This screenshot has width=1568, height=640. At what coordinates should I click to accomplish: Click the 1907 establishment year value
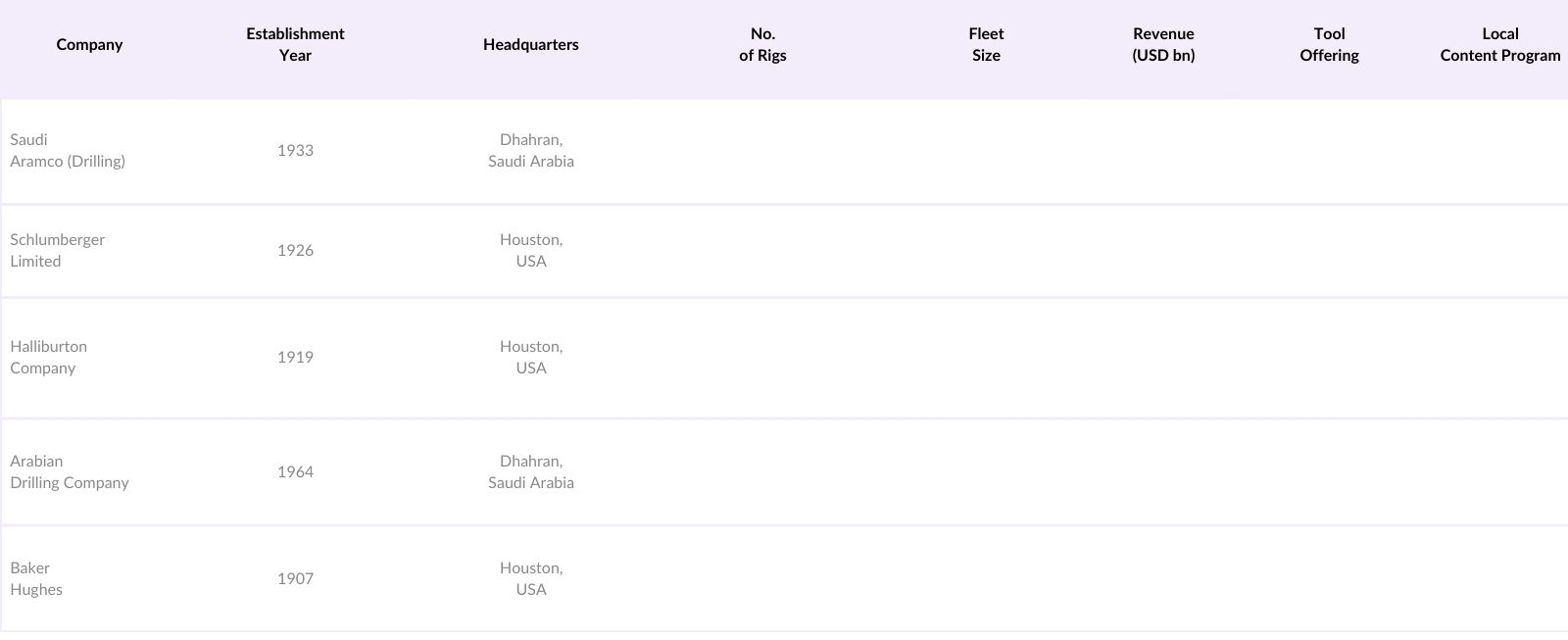tap(295, 579)
